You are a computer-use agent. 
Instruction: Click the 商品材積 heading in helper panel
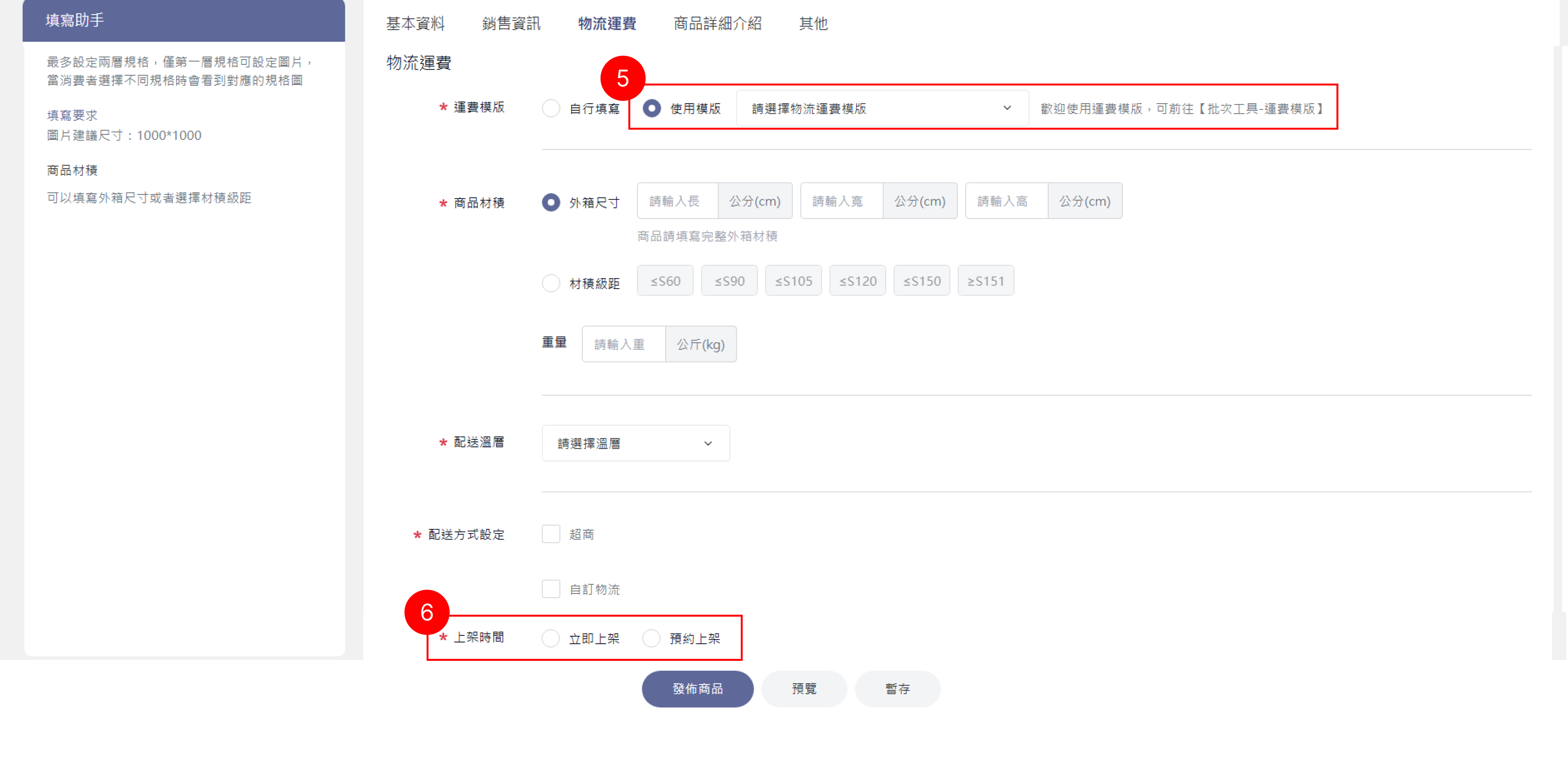coord(72,170)
